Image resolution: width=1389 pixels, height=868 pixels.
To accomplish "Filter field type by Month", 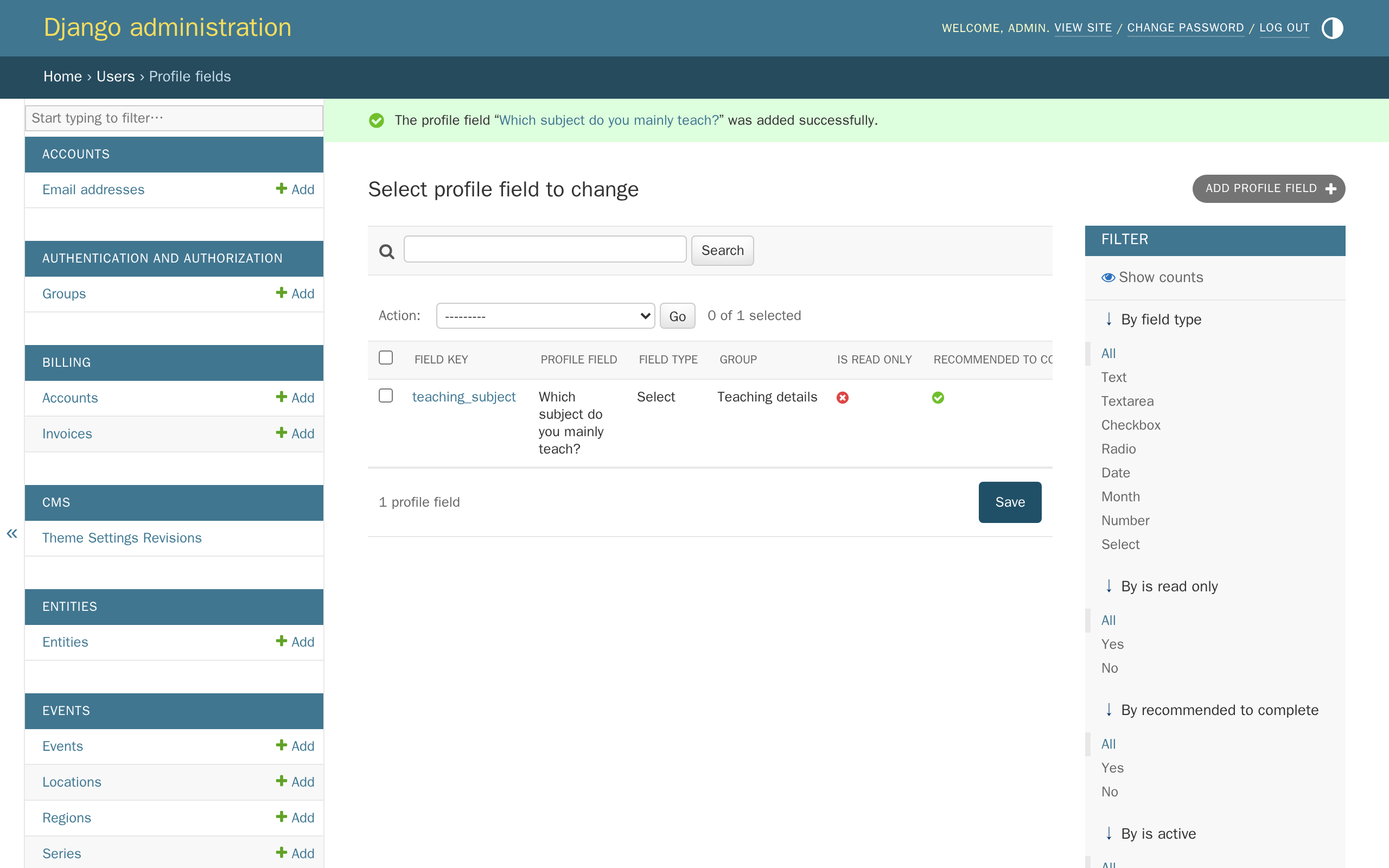I will pos(1120,496).
